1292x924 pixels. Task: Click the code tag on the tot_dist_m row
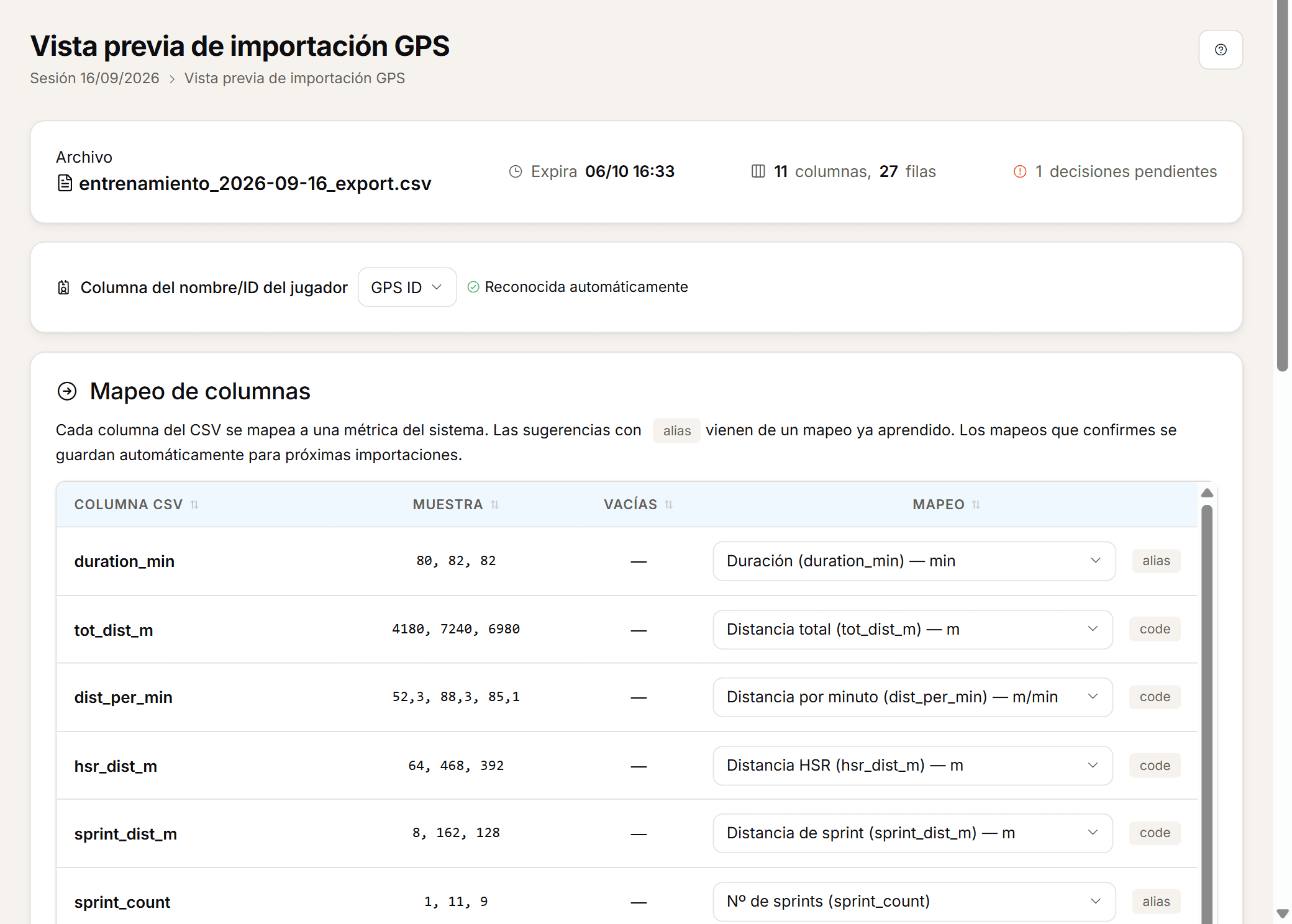(1155, 629)
